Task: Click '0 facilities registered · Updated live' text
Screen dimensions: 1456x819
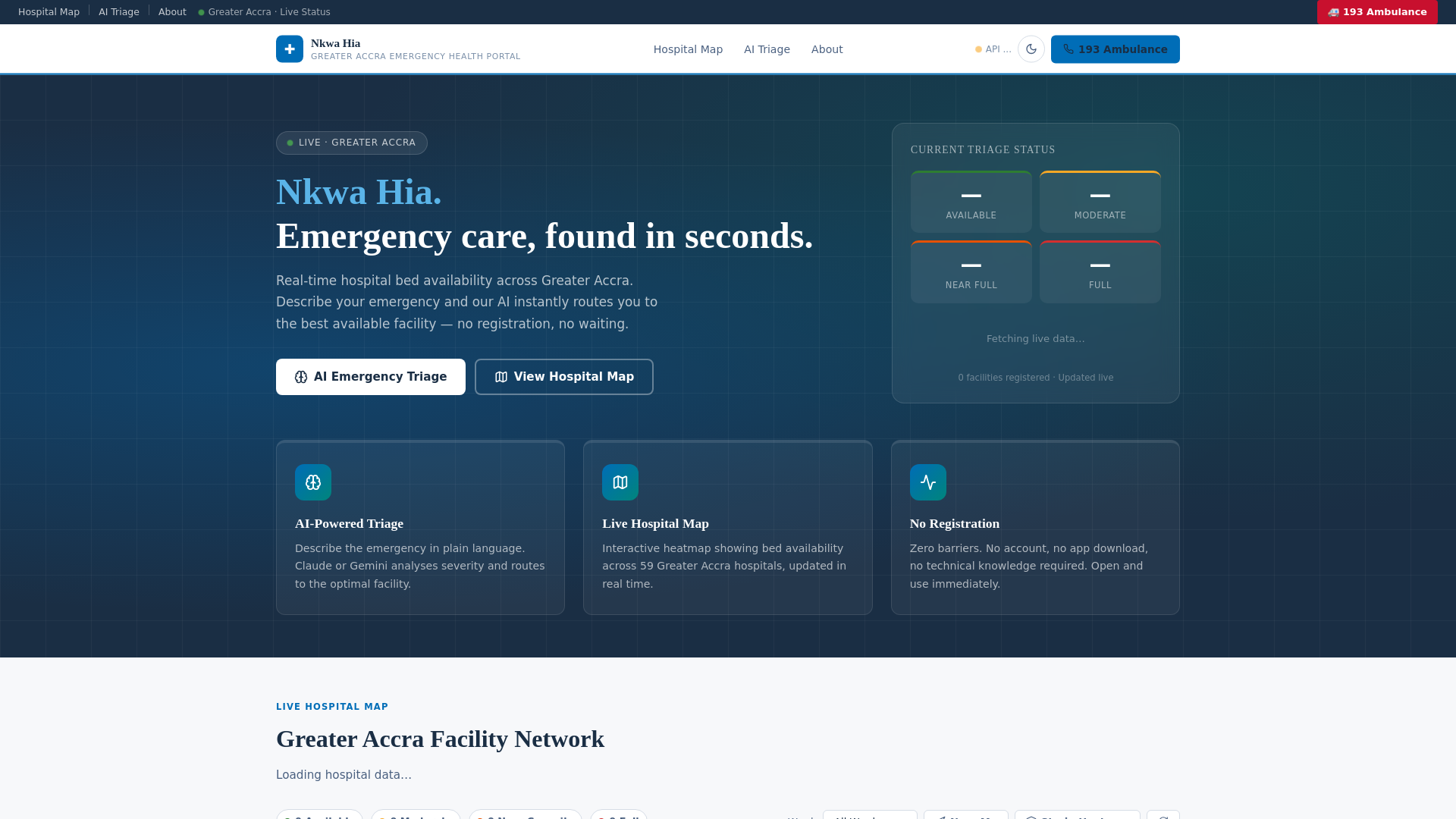Action: point(1036,378)
